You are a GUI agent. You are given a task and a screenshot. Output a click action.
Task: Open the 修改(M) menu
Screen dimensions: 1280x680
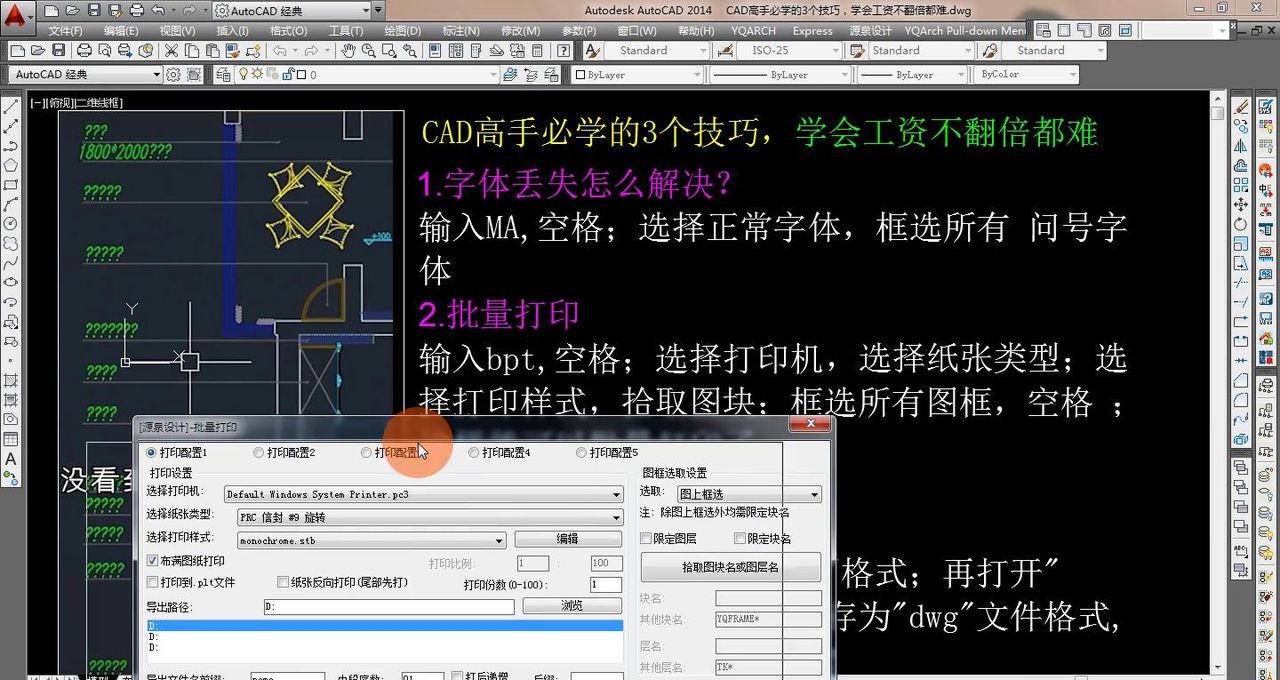coord(519,31)
